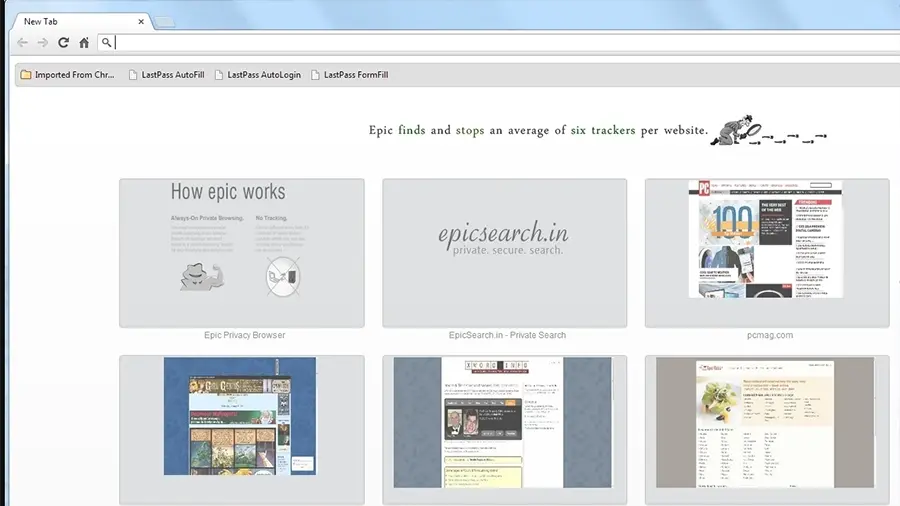Go forward with the forward arrow
900x506 pixels.
(43, 42)
